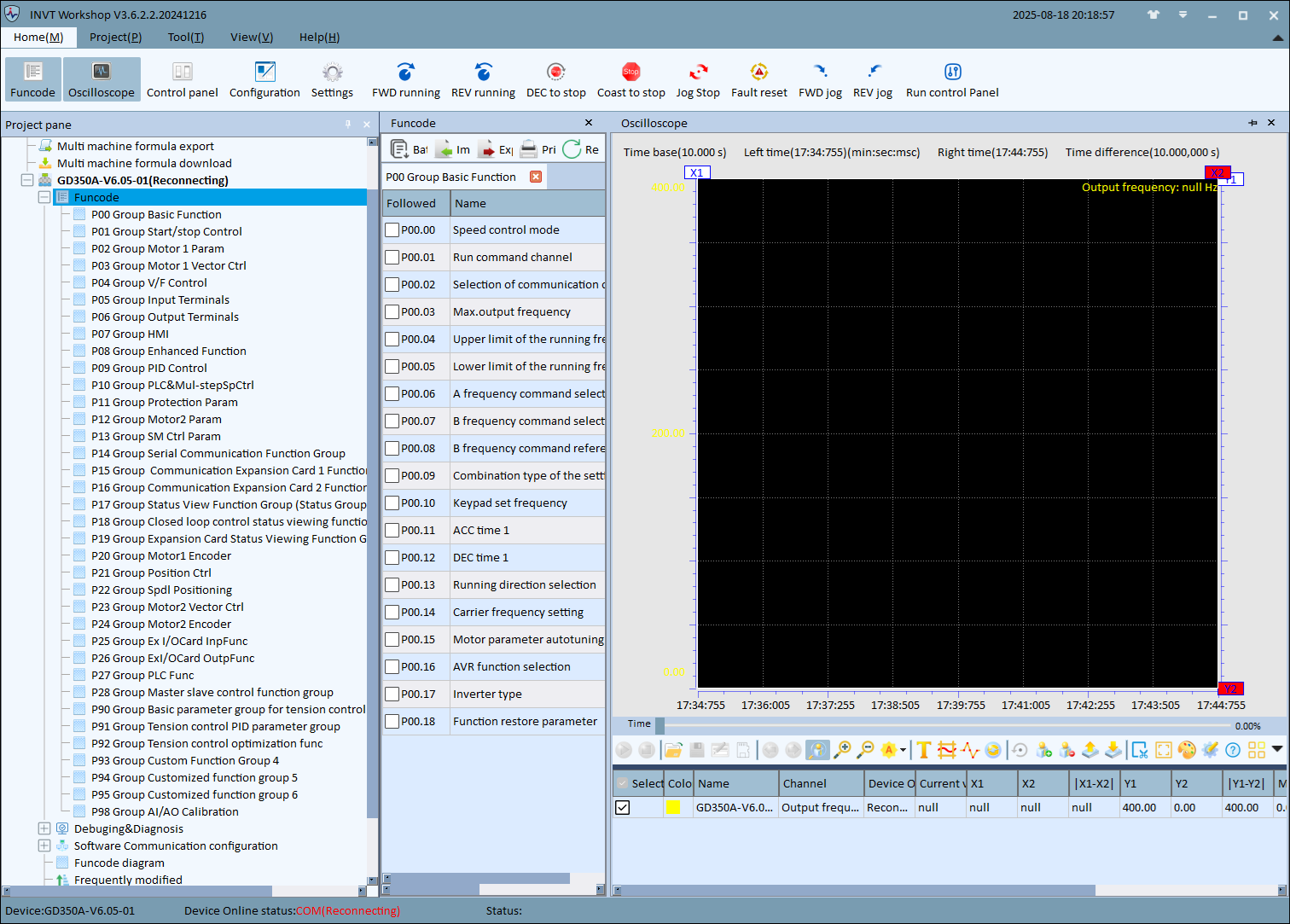Tick the P00.11 ACC time 1 checkbox
The height and width of the screenshot is (924, 1290).
392,531
